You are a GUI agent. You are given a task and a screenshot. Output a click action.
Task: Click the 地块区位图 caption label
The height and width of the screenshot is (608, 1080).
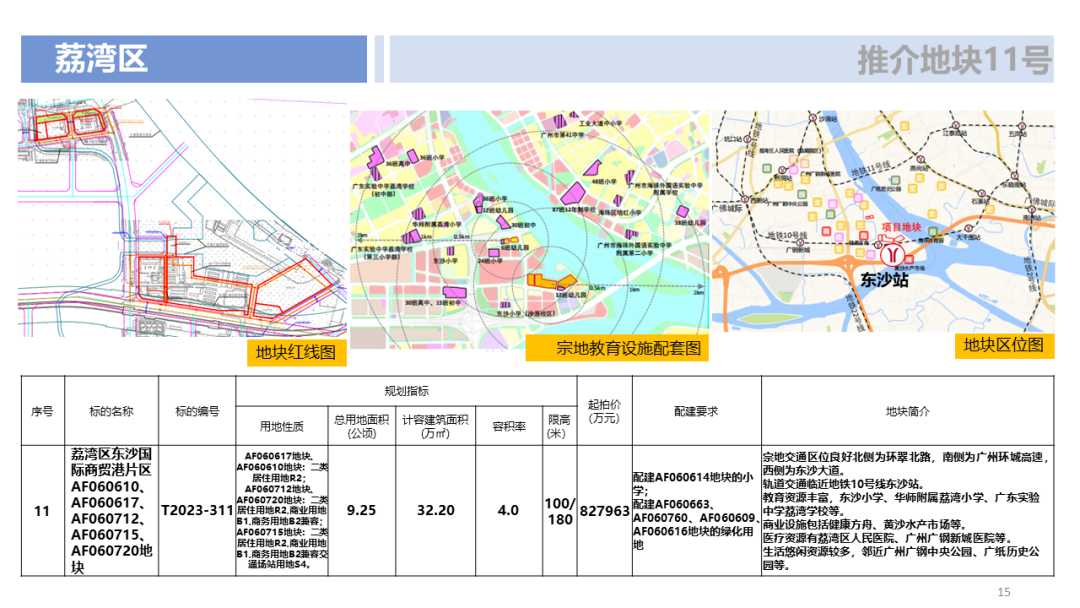[1003, 344]
